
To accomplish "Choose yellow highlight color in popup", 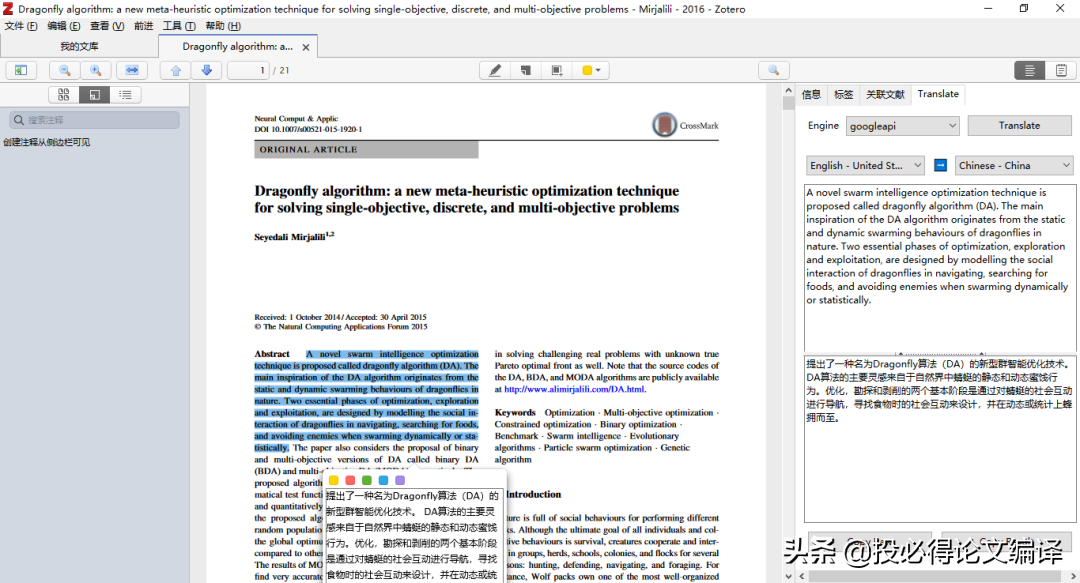I will pyautogui.click(x=333, y=480).
